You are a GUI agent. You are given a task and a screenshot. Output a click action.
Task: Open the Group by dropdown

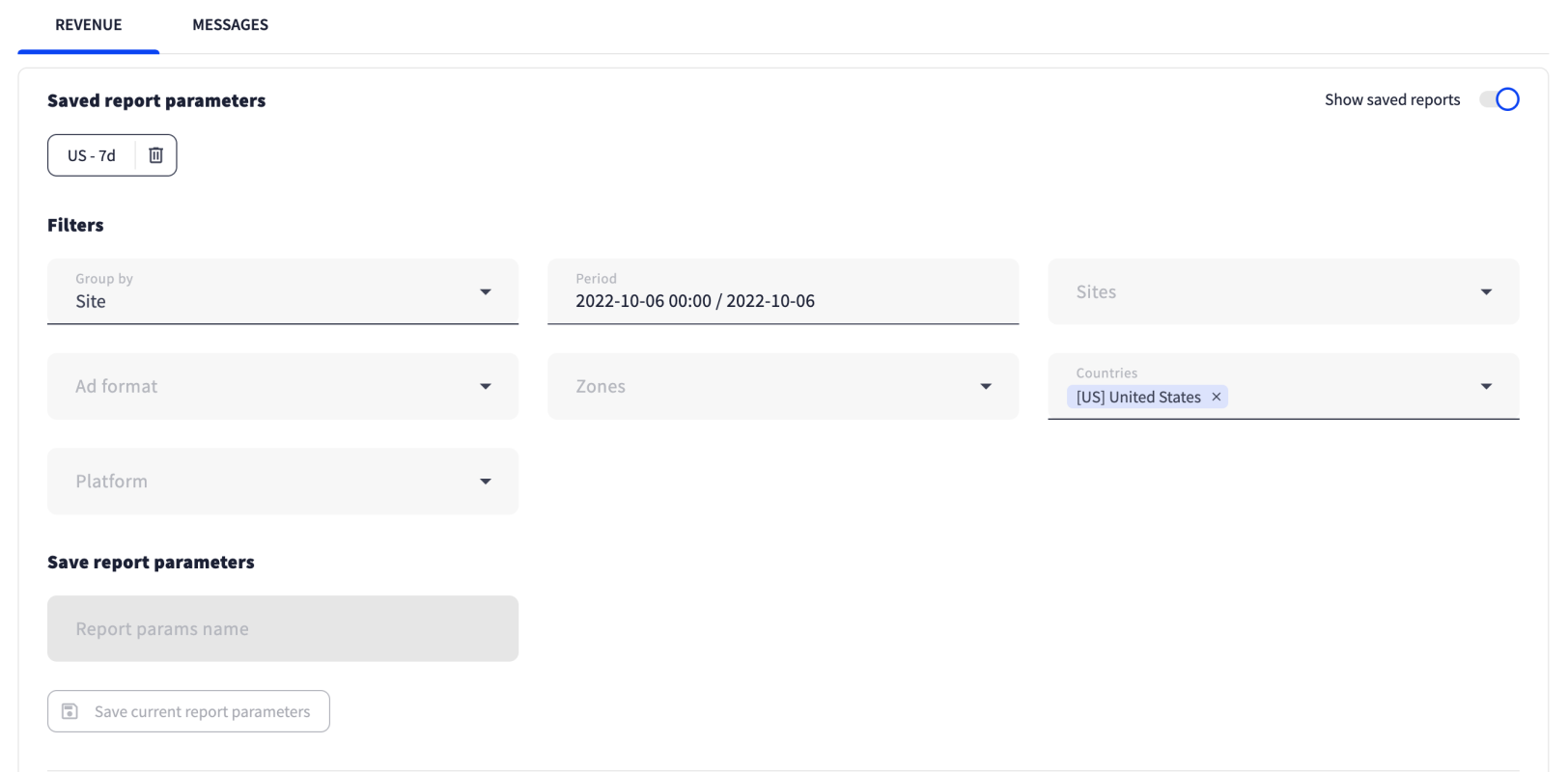coord(283,291)
